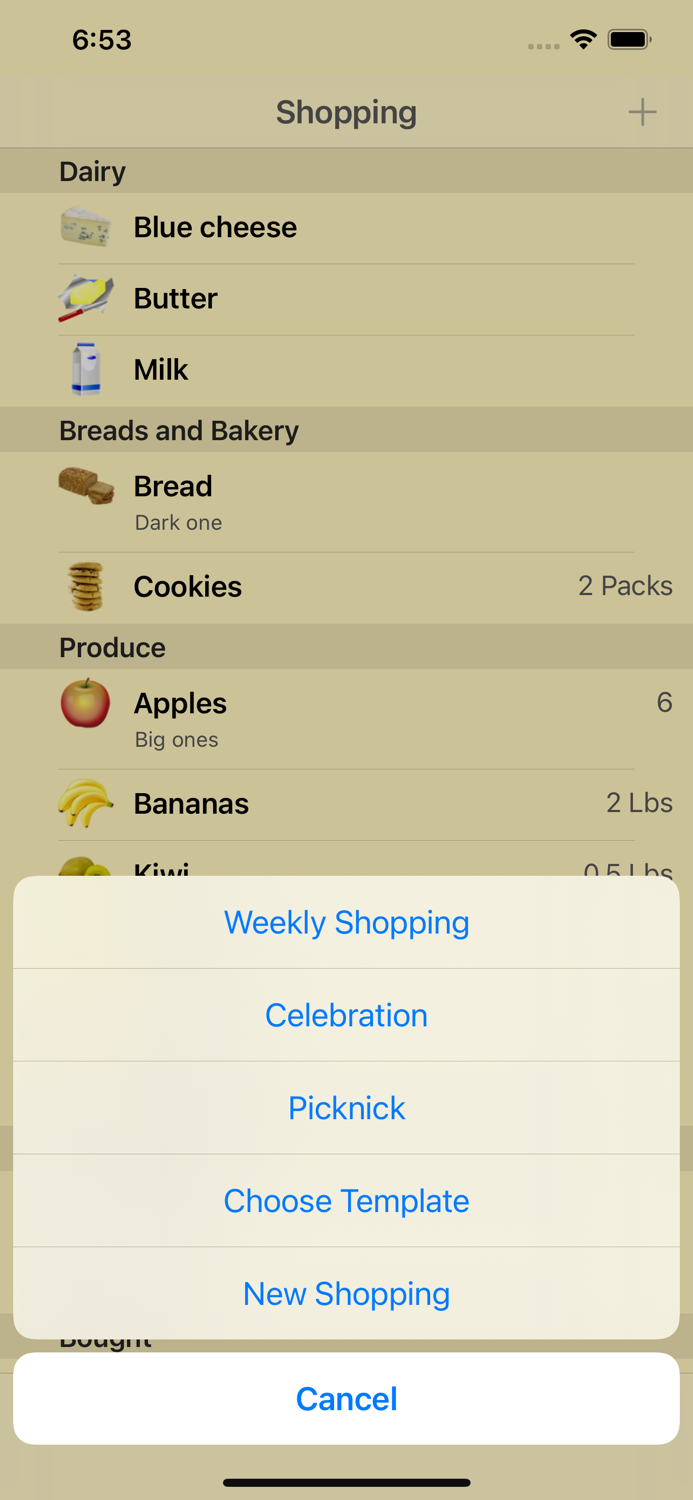Click the bread loaf icon
Image resolution: width=693 pixels, height=1500 pixels.
pos(85,486)
